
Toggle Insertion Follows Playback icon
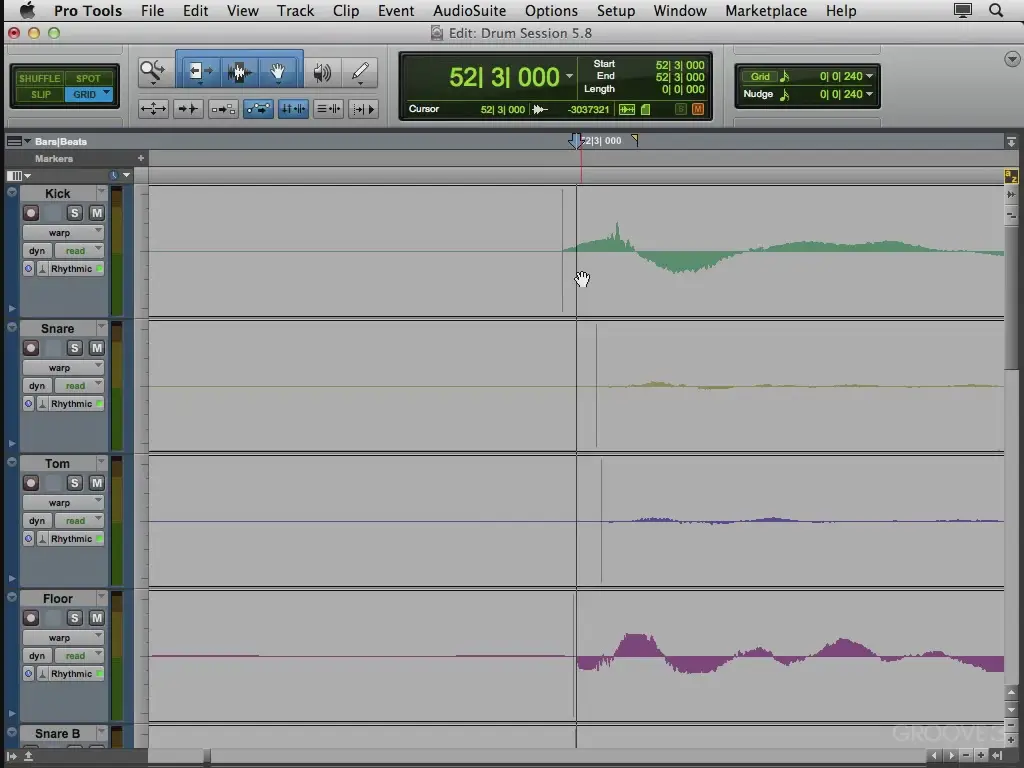364,109
